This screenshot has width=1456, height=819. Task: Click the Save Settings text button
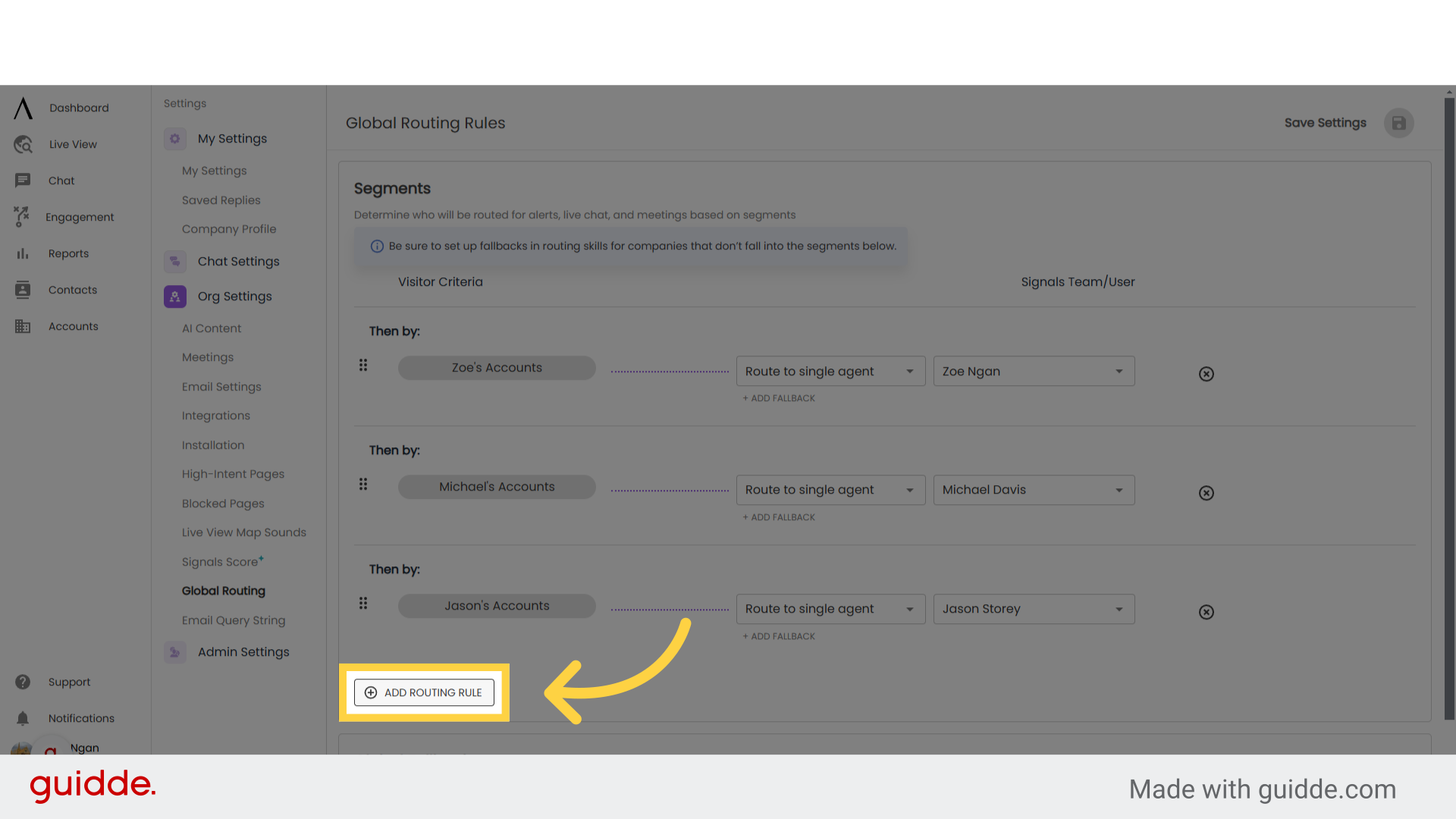1326,123
